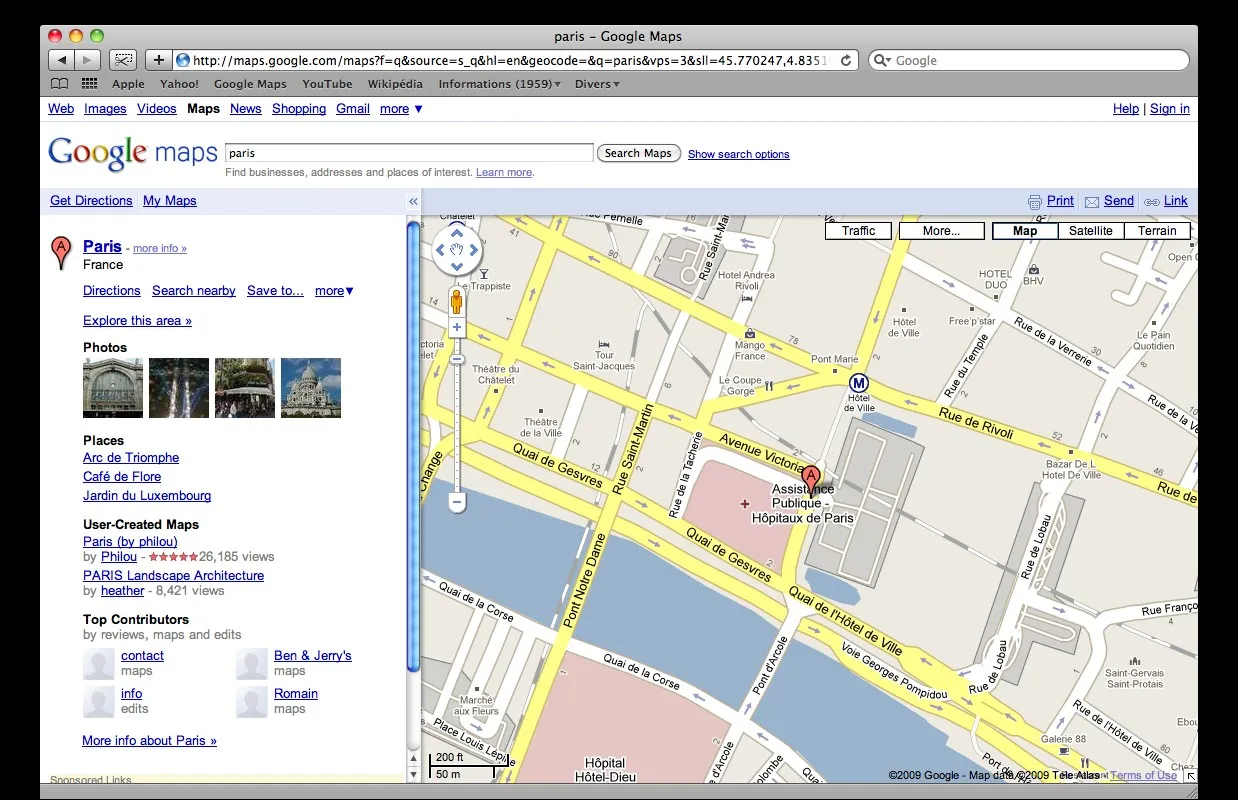Add a bookmark with the plus button
The width and height of the screenshot is (1238, 800).
(x=158, y=60)
